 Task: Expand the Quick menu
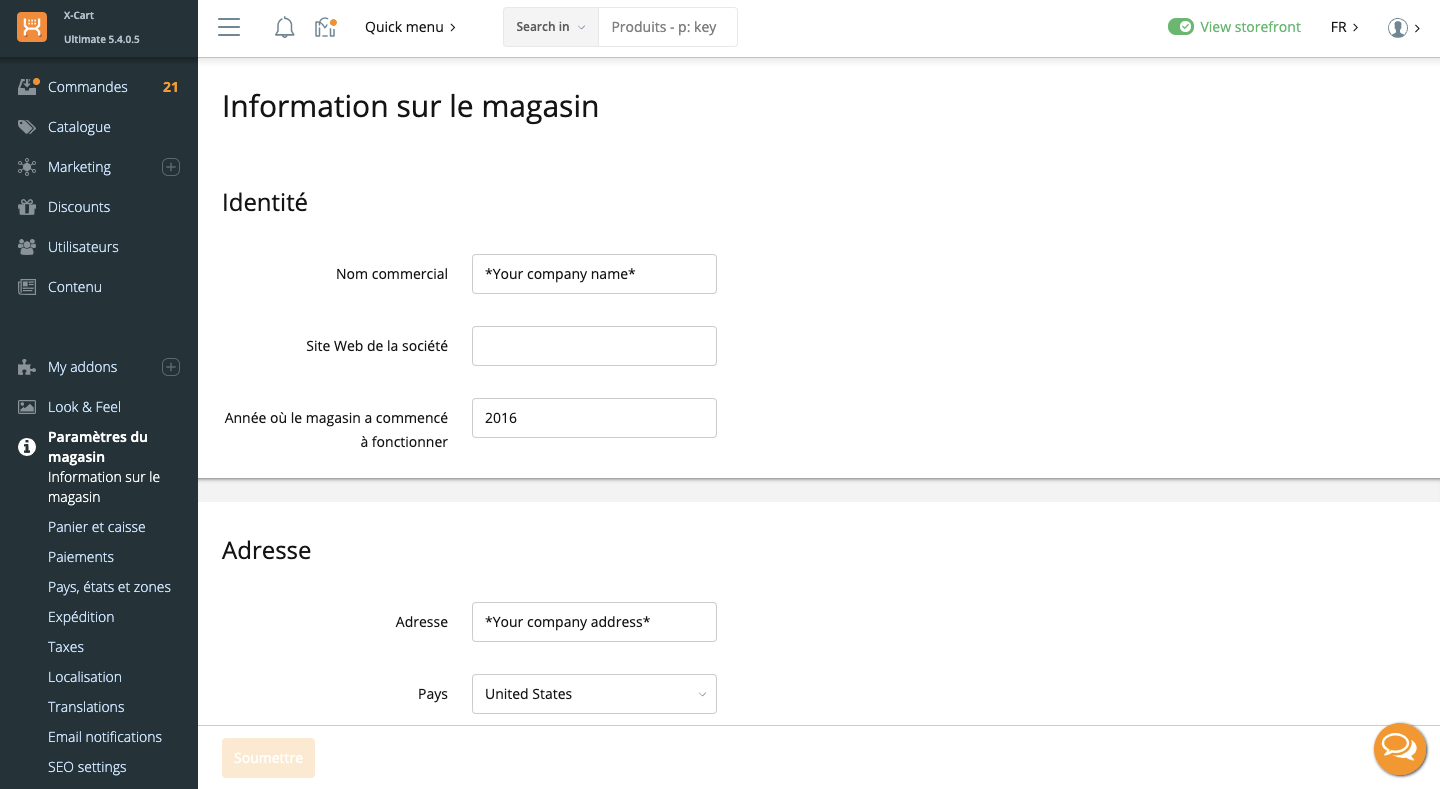tap(410, 27)
